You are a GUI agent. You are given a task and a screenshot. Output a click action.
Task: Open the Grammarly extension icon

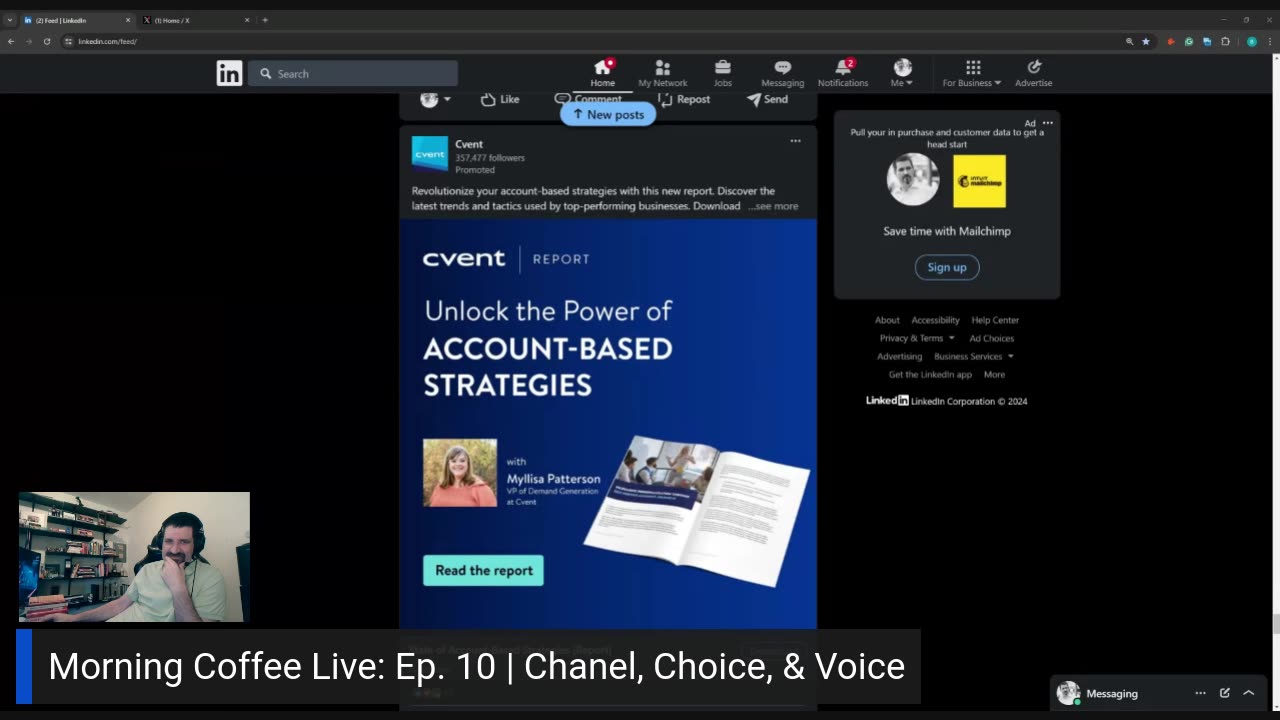[1189, 41]
